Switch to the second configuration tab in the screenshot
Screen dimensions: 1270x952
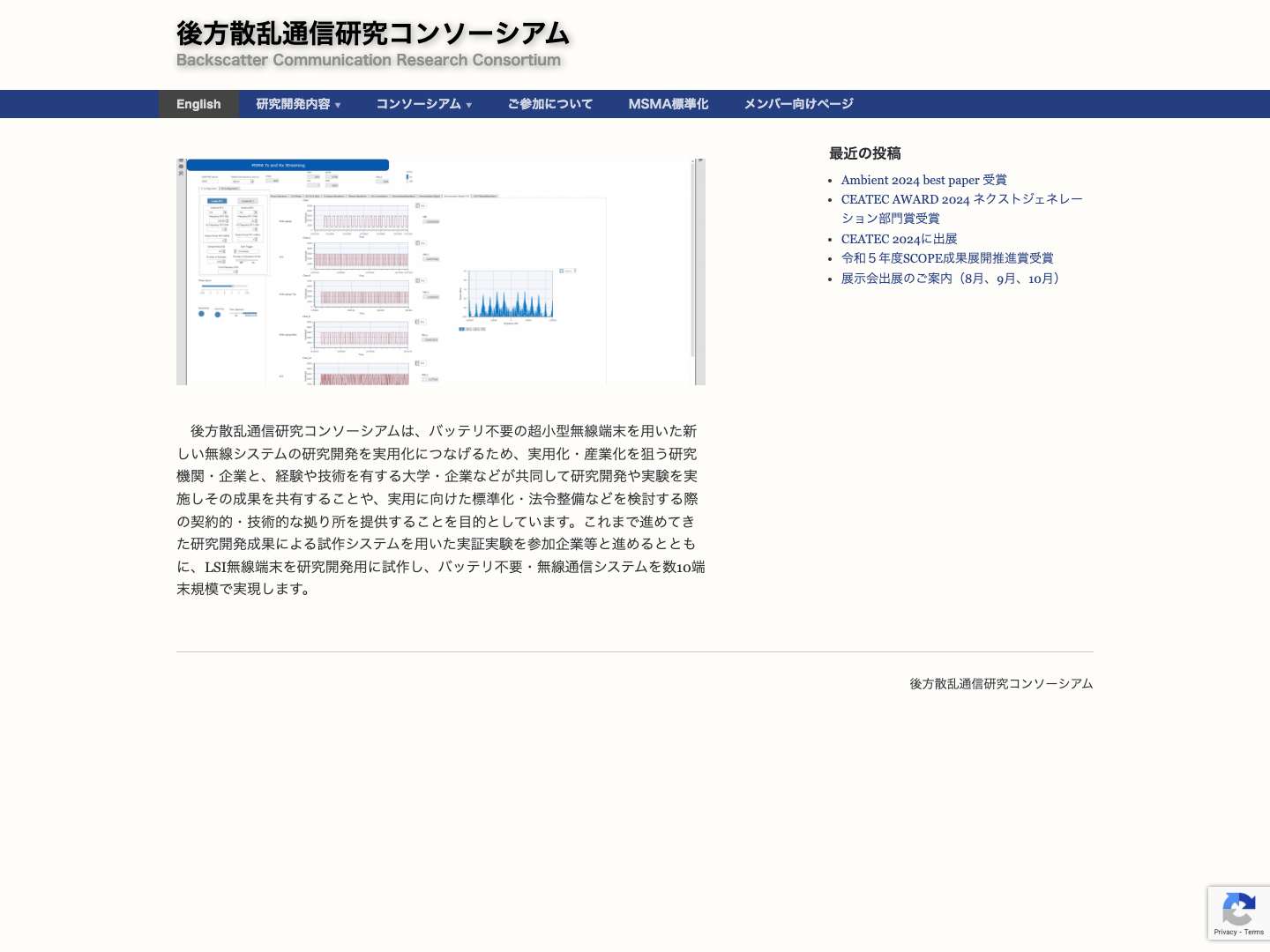[x=229, y=187]
